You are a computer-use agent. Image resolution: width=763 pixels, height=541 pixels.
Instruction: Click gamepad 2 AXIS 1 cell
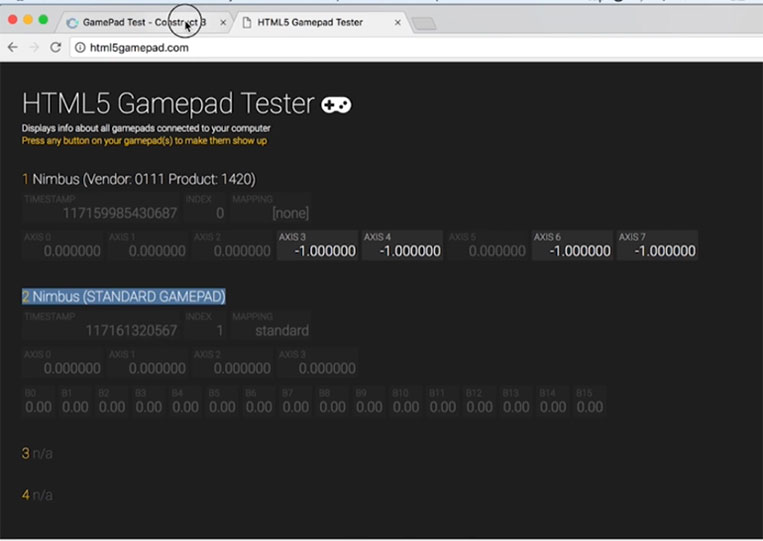click(147, 363)
